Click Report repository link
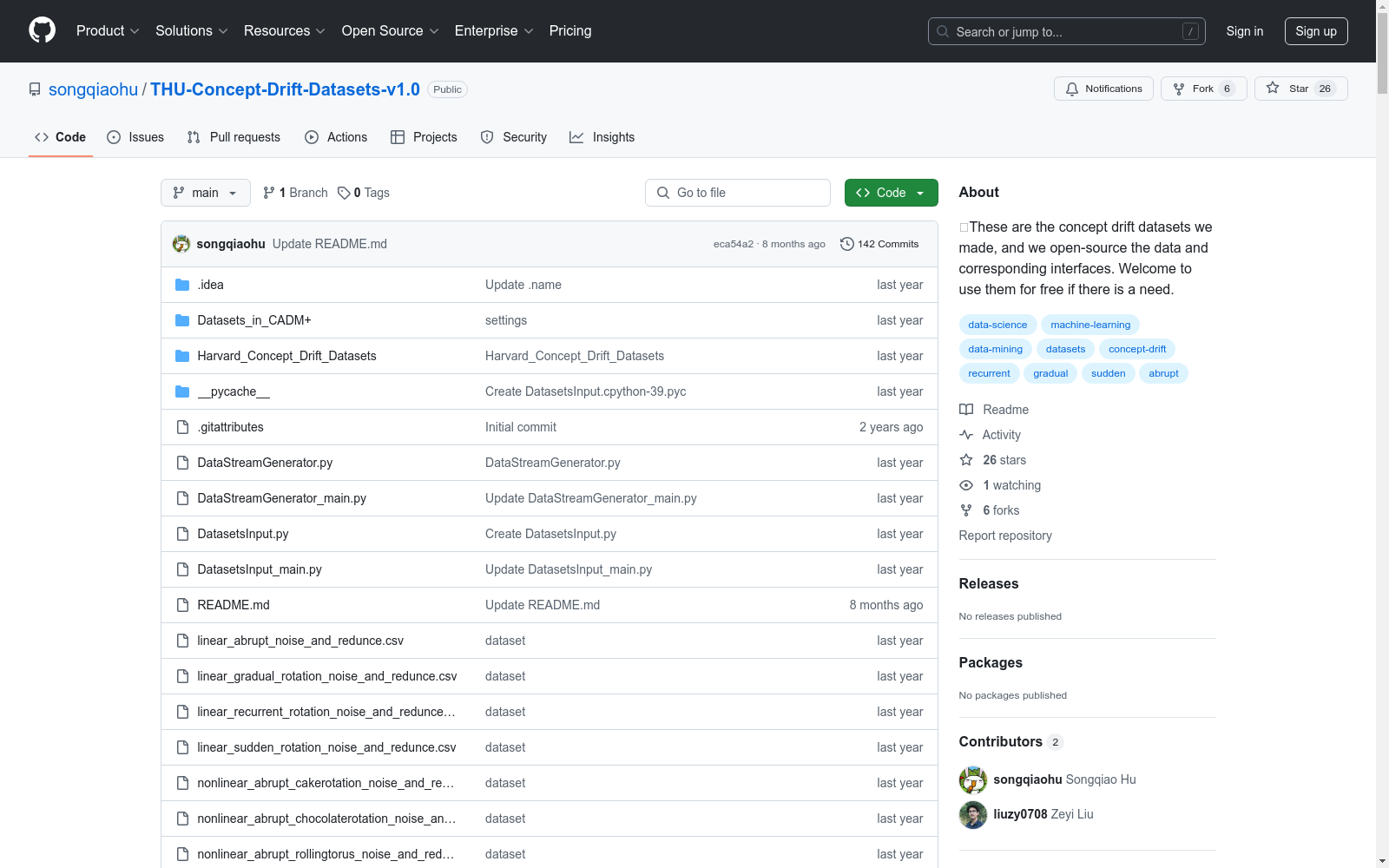Image resolution: width=1389 pixels, height=868 pixels. point(1005,536)
